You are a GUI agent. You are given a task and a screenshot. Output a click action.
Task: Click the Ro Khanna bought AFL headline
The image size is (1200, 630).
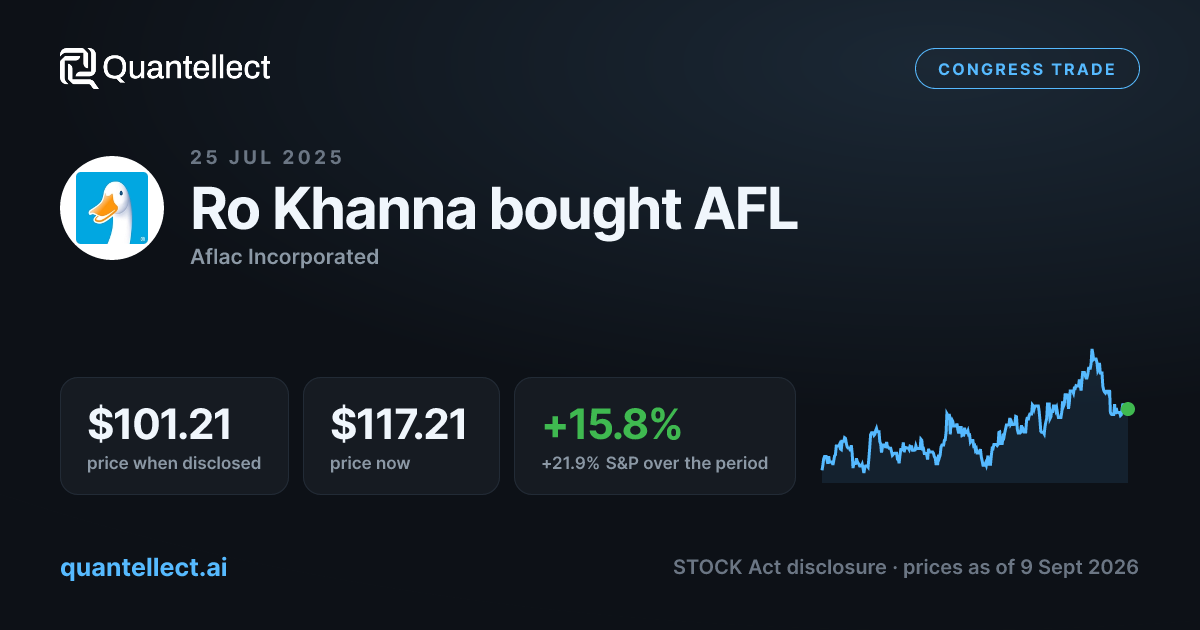[x=494, y=209]
